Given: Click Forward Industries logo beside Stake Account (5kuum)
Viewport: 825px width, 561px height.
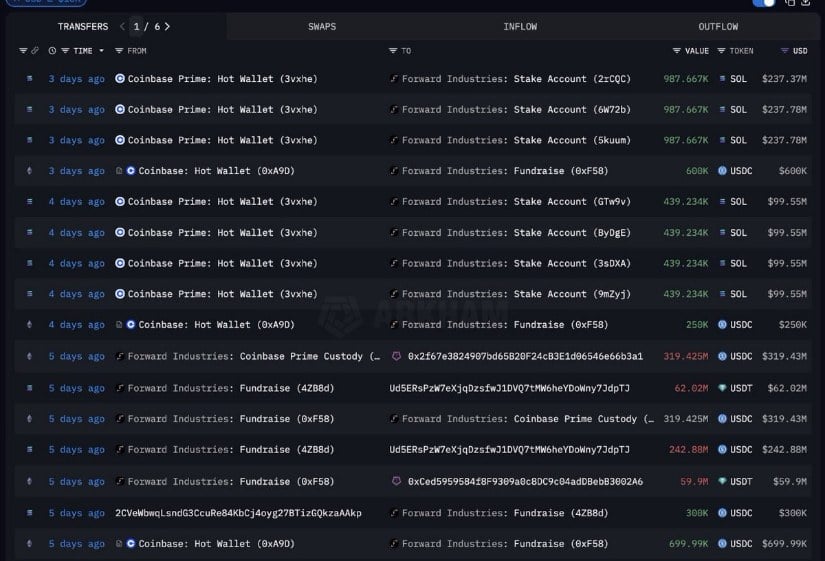Looking at the screenshot, I should (x=394, y=140).
